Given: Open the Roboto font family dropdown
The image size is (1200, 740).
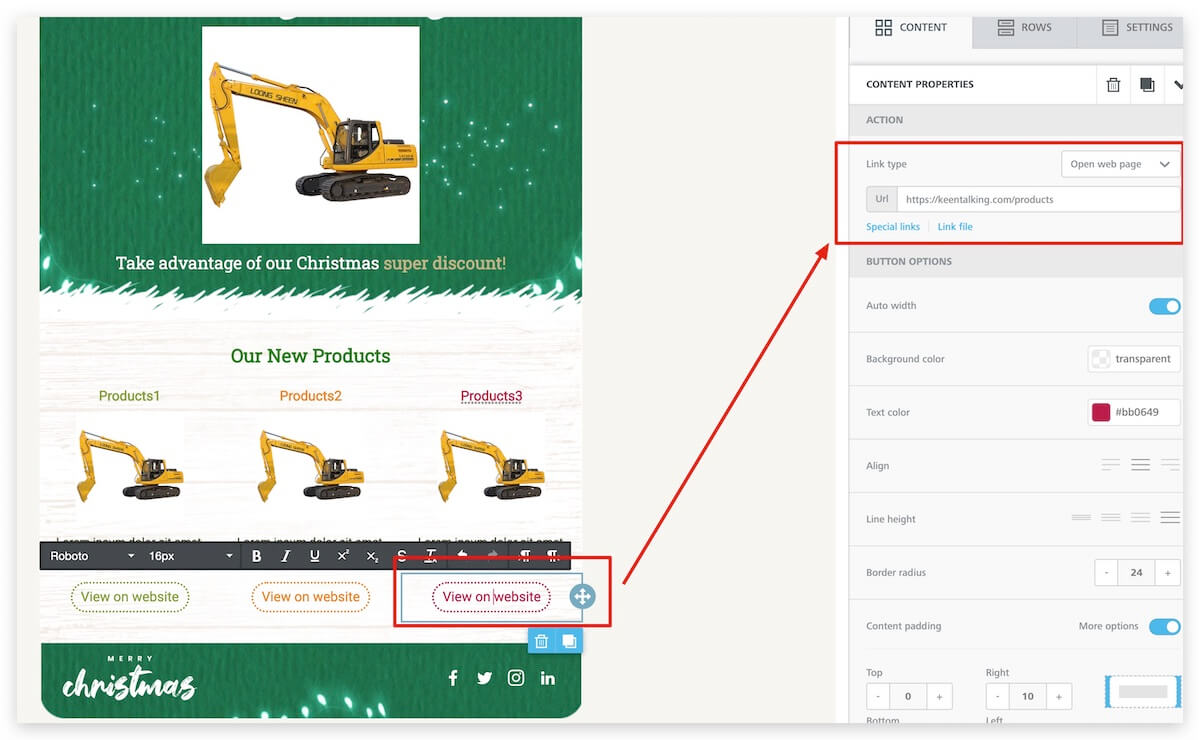Looking at the screenshot, I should [x=92, y=556].
